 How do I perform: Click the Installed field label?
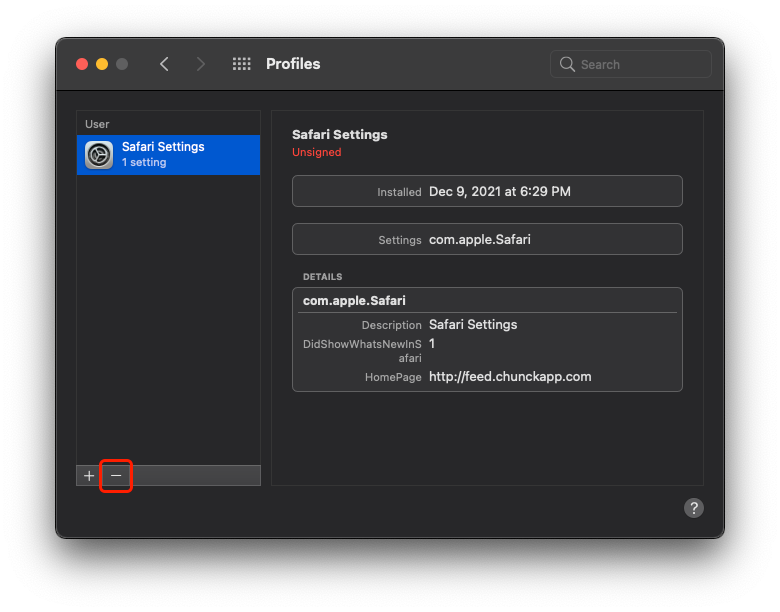[x=399, y=192]
